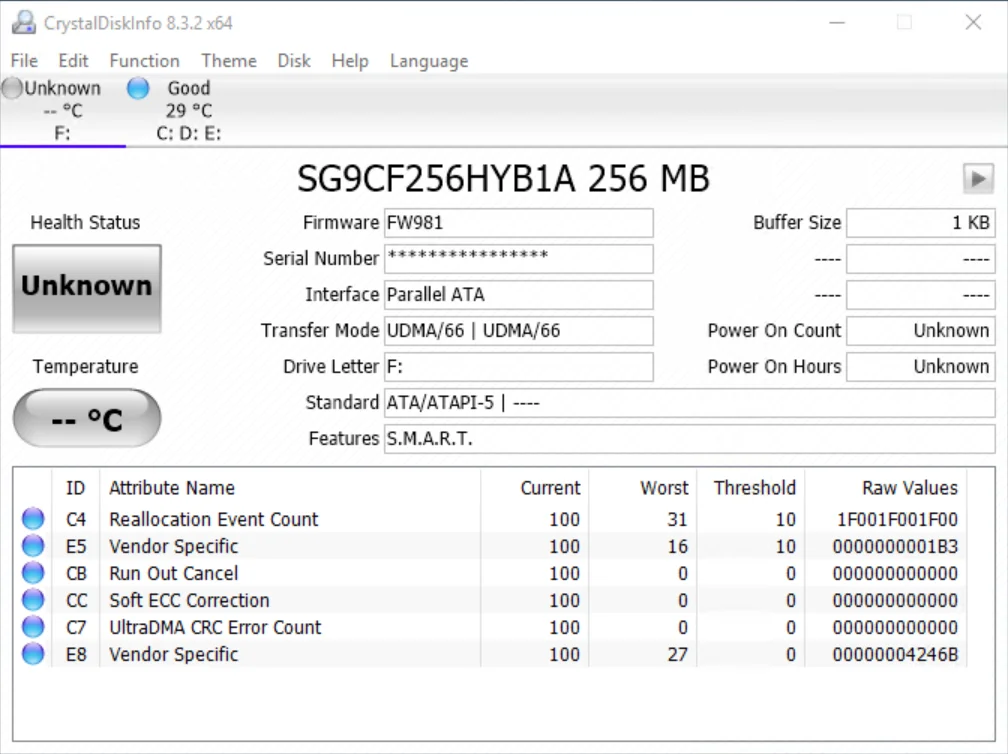Screen dimensions: 1008x754
Task: Select the Reallocation Event Count row
Action: point(490,519)
